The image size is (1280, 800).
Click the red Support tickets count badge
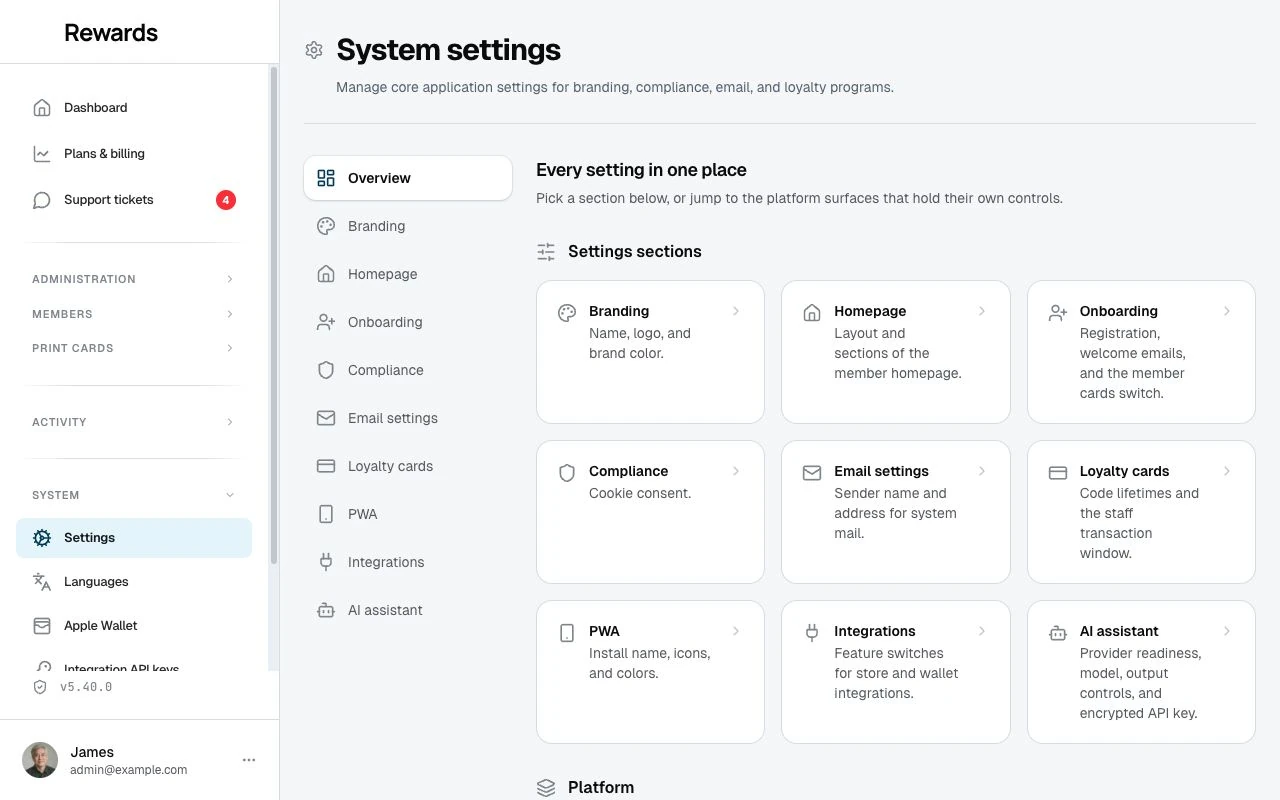(226, 200)
